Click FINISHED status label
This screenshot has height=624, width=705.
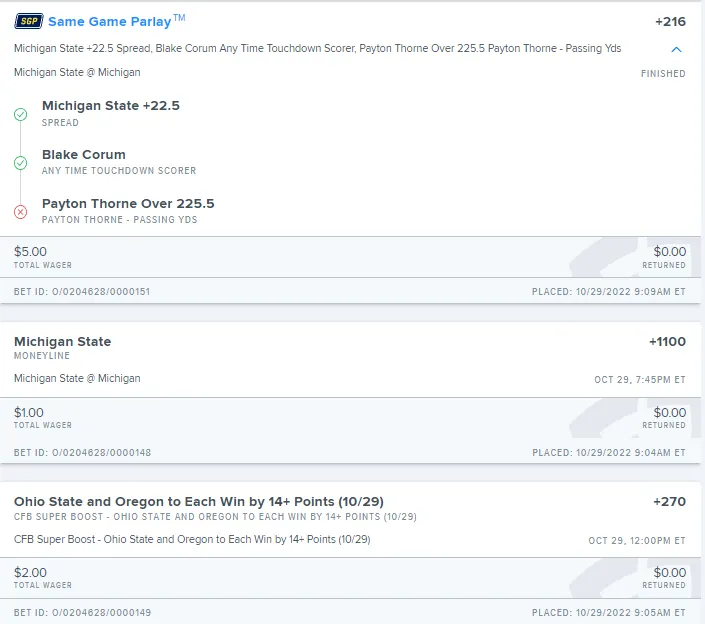[663, 74]
